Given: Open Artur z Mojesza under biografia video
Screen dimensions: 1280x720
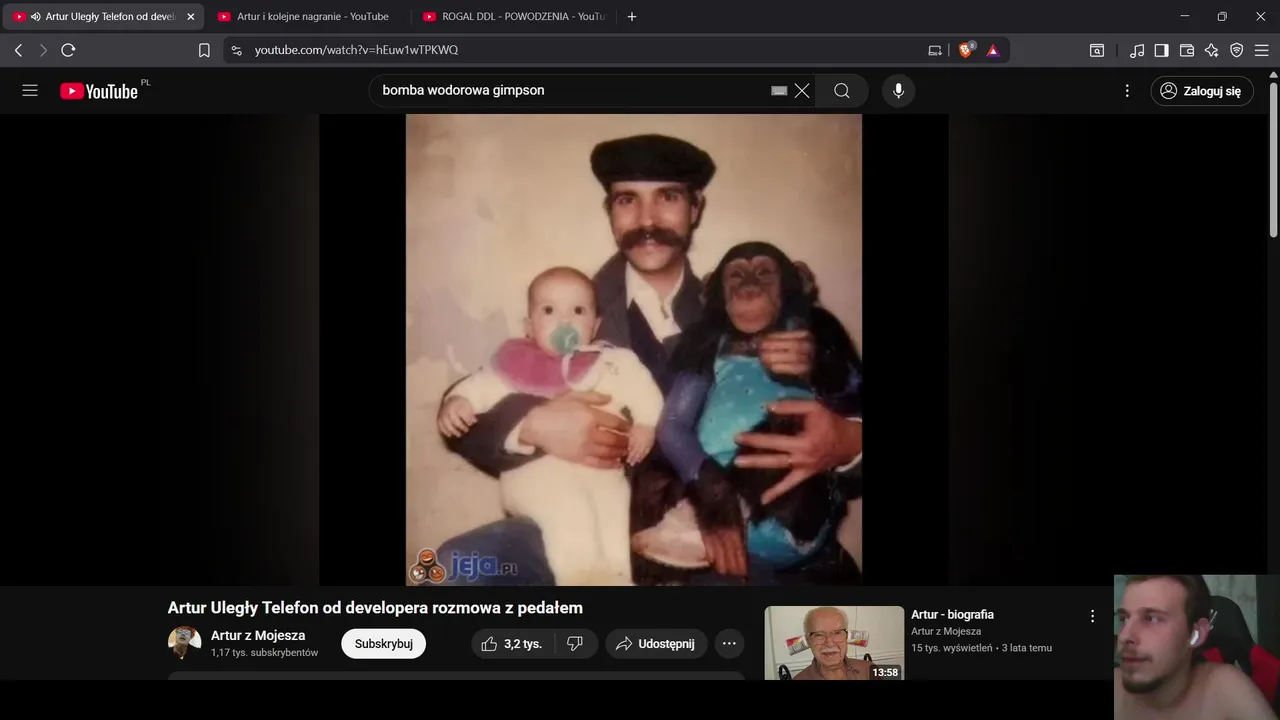Looking at the screenshot, I should click(x=946, y=631).
